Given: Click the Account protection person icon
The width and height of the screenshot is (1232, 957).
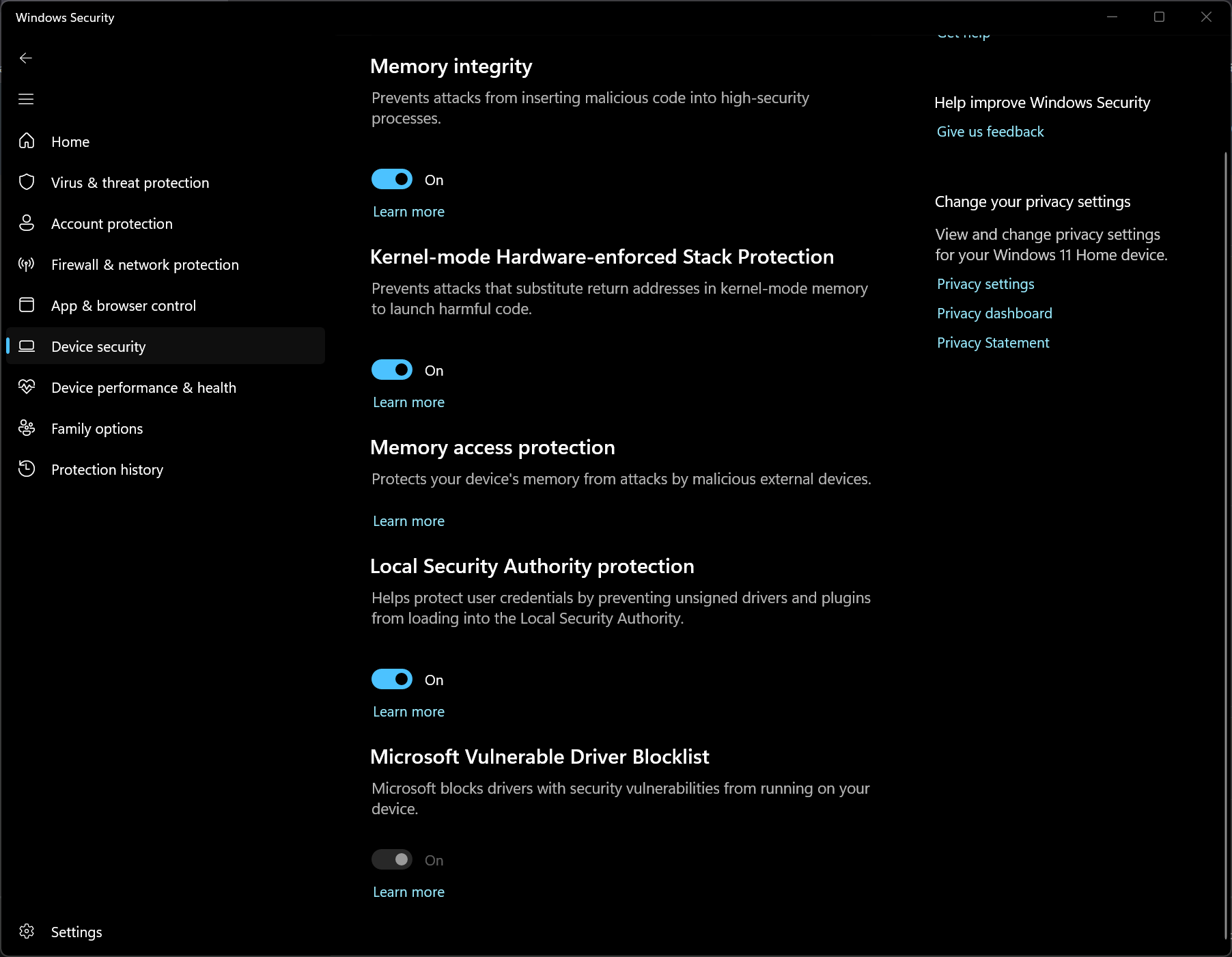Looking at the screenshot, I should [27, 223].
